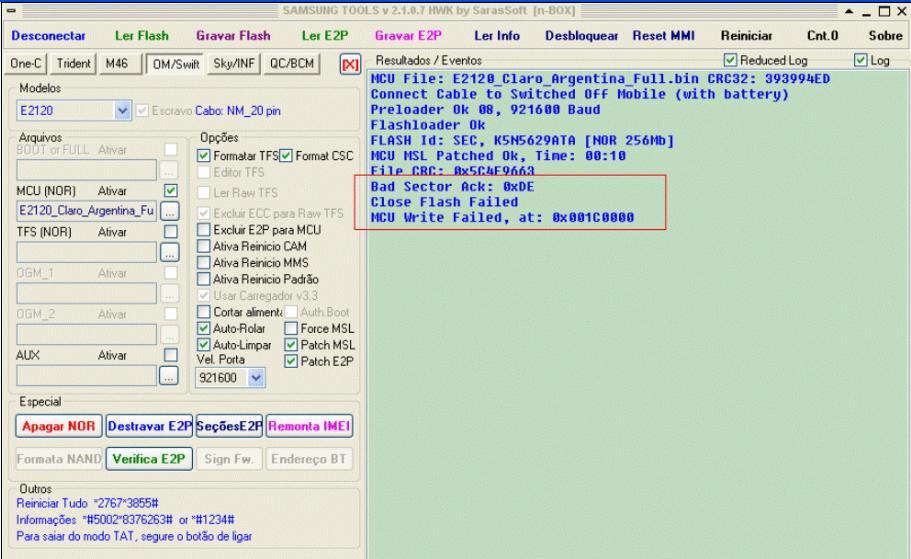Open Vel. Porta 921600 dropdown

click(x=256, y=378)
